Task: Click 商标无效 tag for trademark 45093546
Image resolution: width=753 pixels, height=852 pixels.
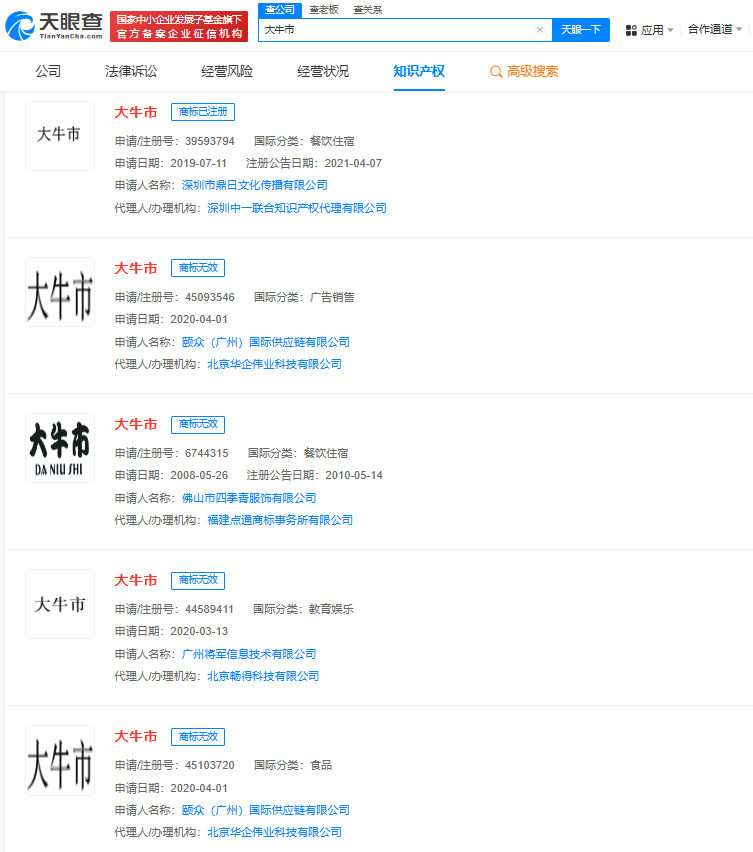Action: pos(198,268)
